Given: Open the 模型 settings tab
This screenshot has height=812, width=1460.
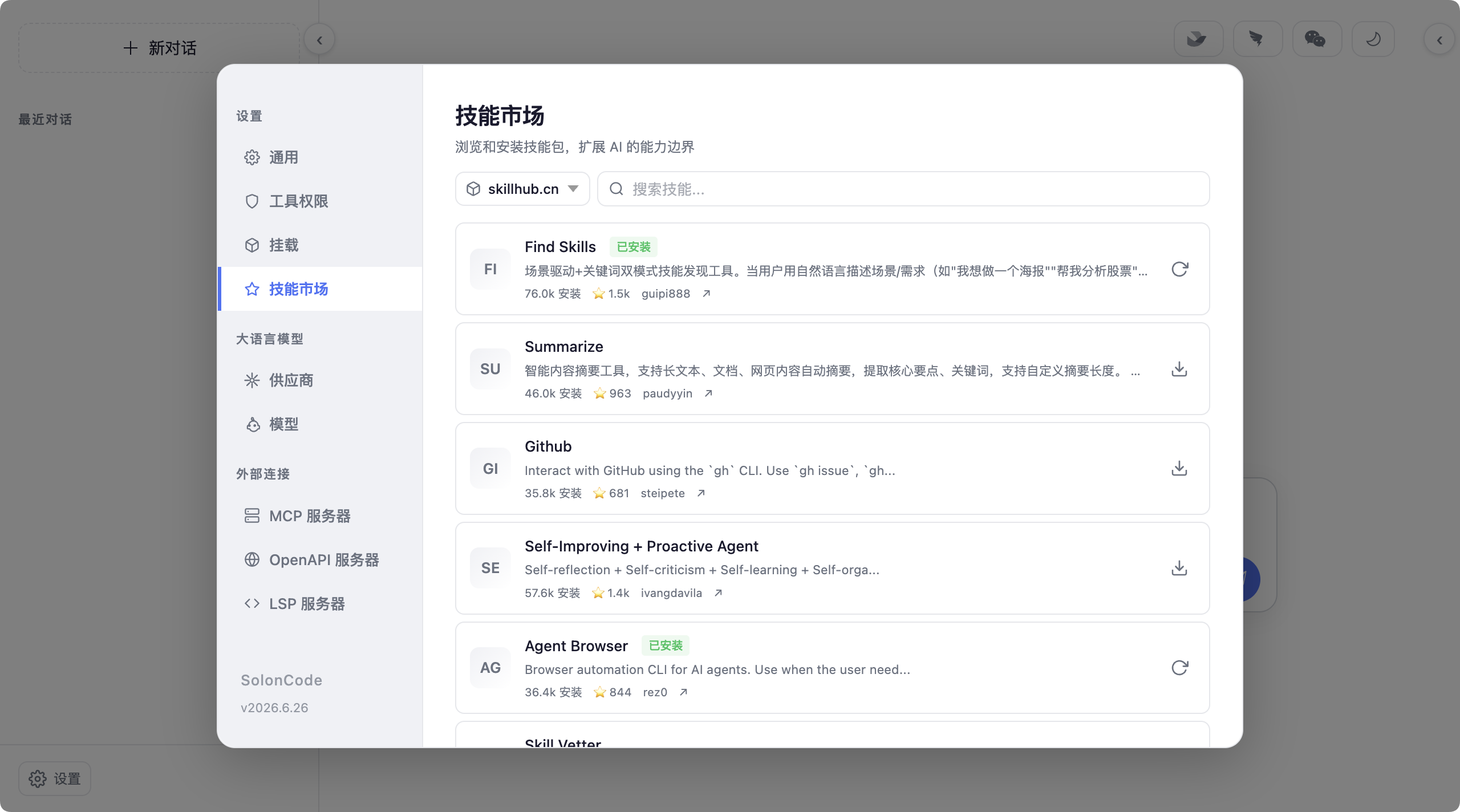Looking at the screenshot, I should tap(321, 424).
